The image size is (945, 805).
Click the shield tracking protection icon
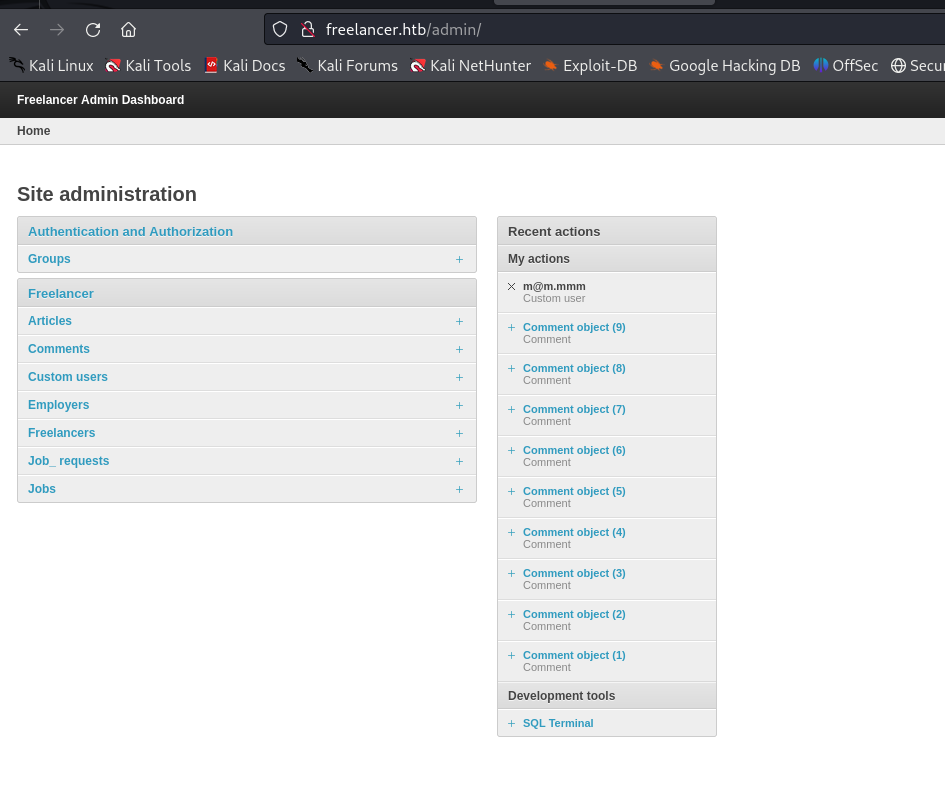pyautogui.click(x=280, y=29)
